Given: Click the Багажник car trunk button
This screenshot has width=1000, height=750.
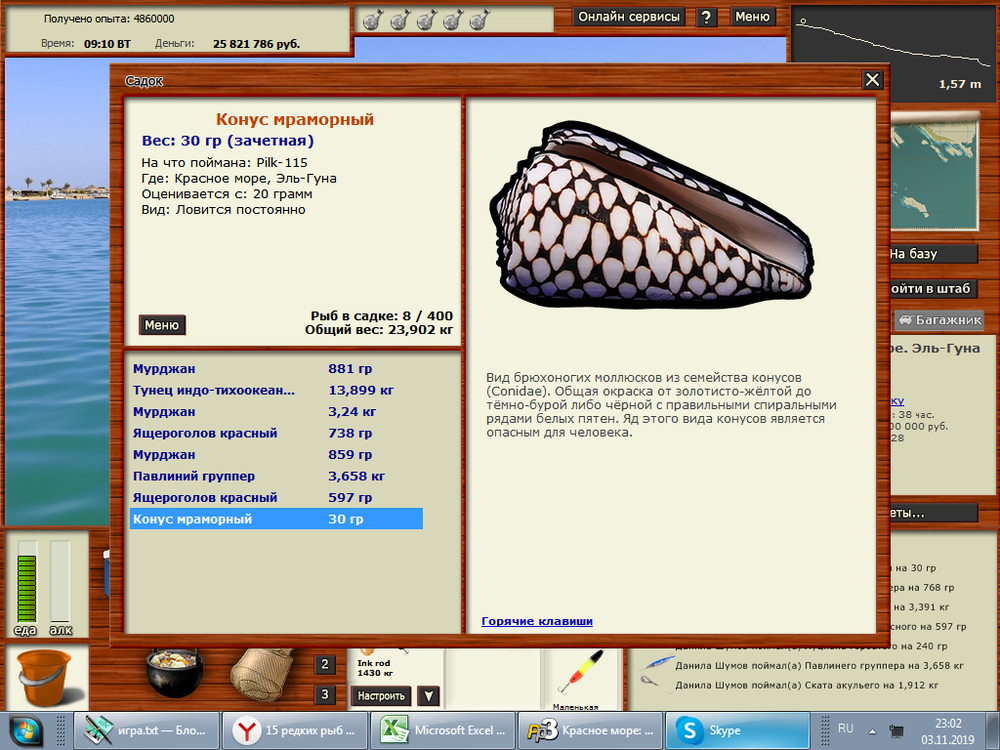Looking at the screenshot, I should coord(940,321).
